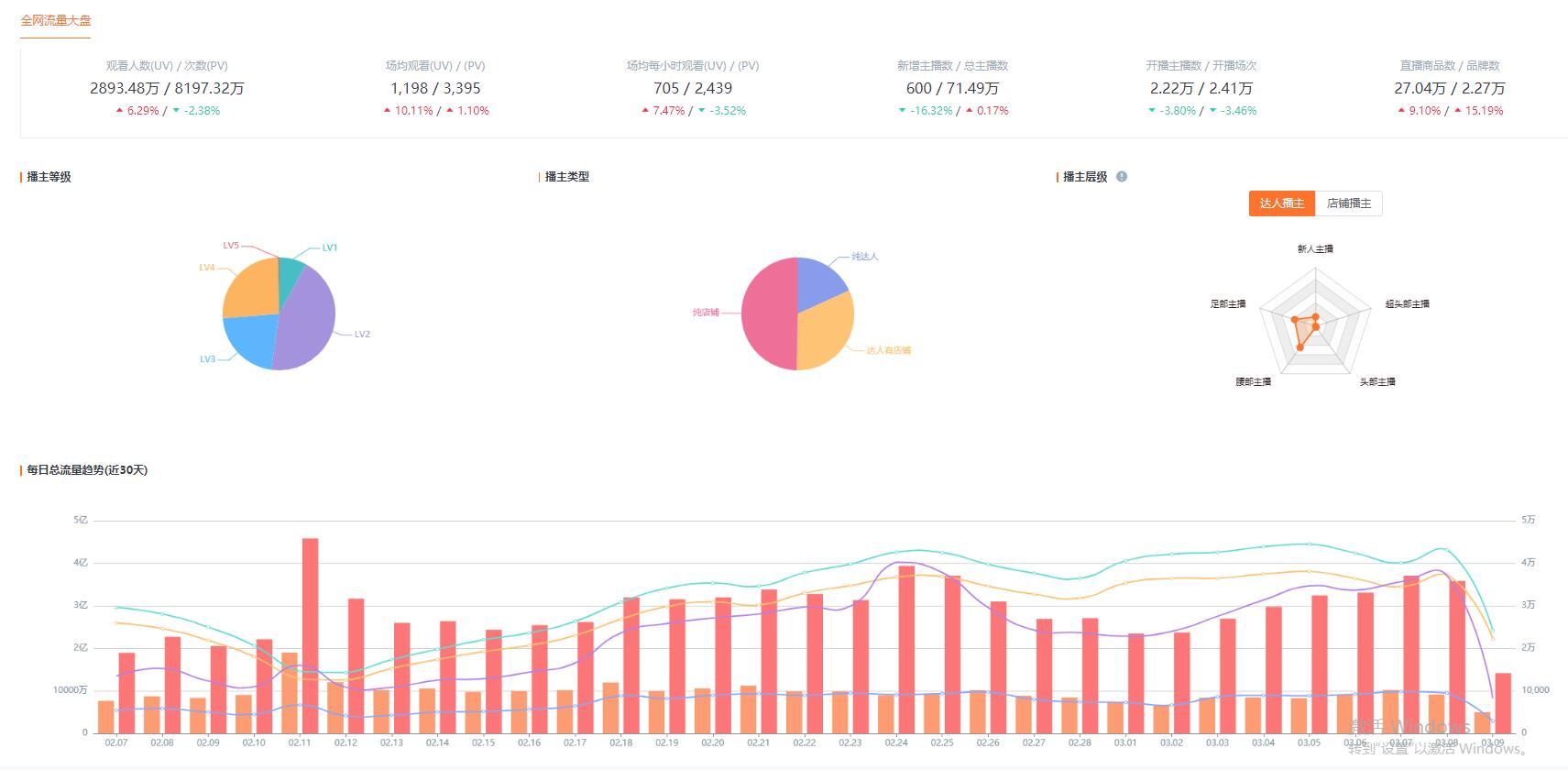
Task: Click the 2893.48万 / 8197.32万 value
Action: 167,89
